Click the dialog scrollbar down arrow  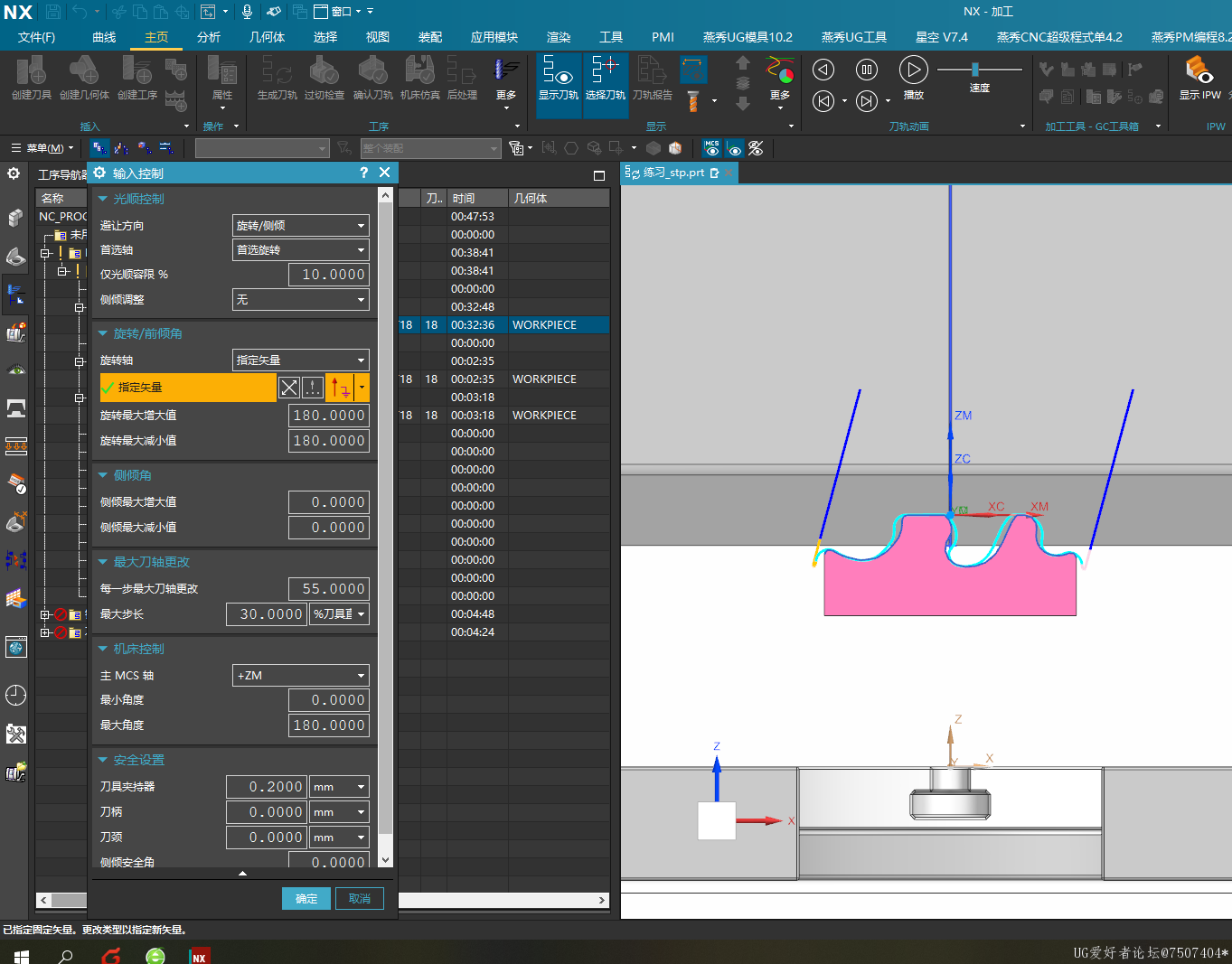click(386, 860)
